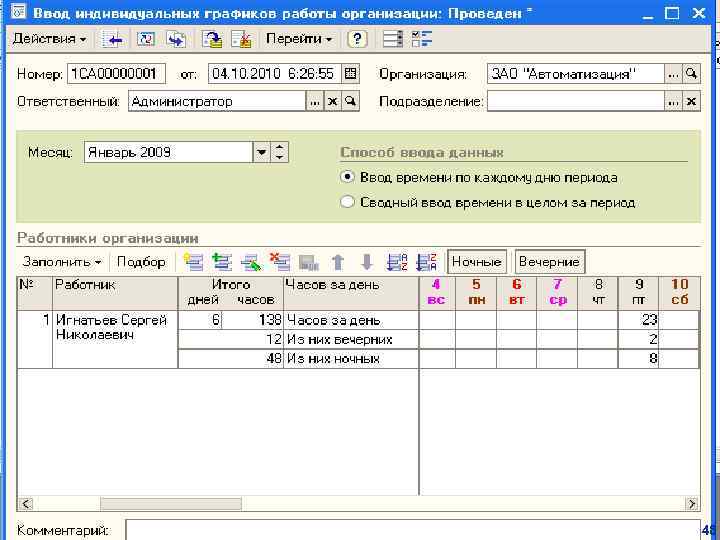This screenshot has width=720, height=540.
Task: Open the Перейти menu
Action: point(299,39)
